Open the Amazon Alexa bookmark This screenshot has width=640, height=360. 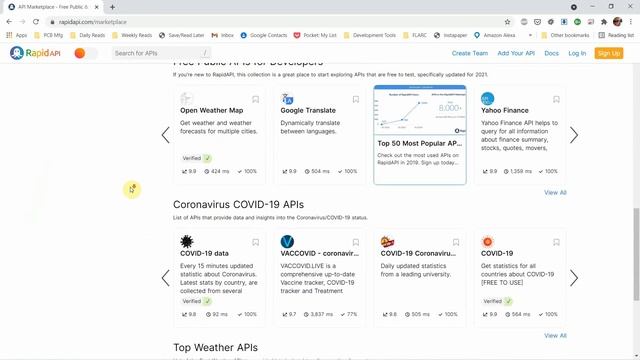click(x=495, y=35)
